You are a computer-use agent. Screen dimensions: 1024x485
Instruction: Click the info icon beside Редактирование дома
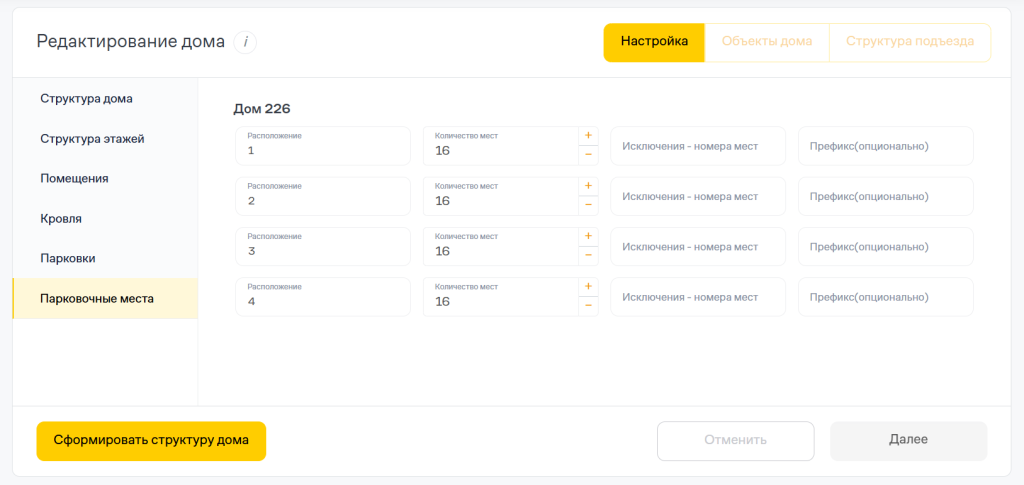[246, 42]
